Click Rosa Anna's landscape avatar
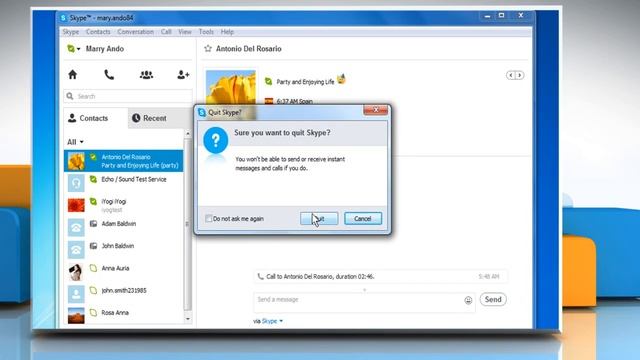640x360 pixels. pyautogui.click(x=76, y=316)
